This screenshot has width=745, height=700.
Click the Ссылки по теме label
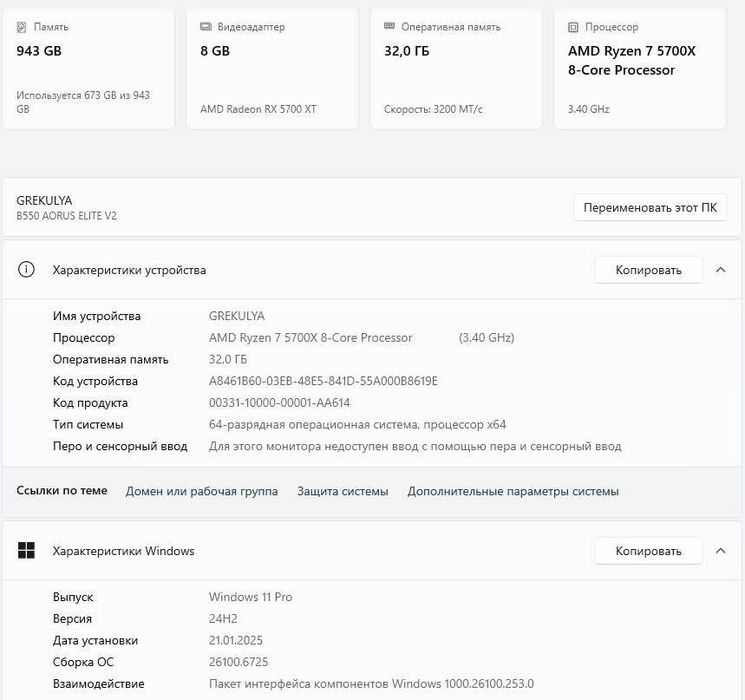(x=62, y=490)
